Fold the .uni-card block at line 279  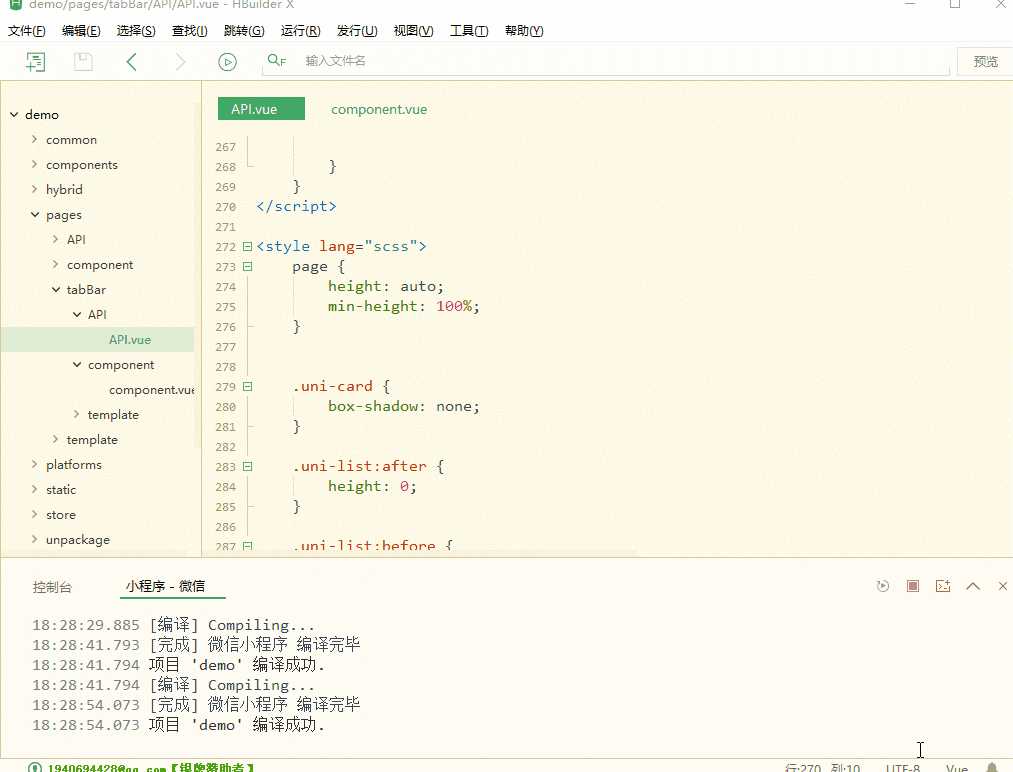click(x=247, y=386)
